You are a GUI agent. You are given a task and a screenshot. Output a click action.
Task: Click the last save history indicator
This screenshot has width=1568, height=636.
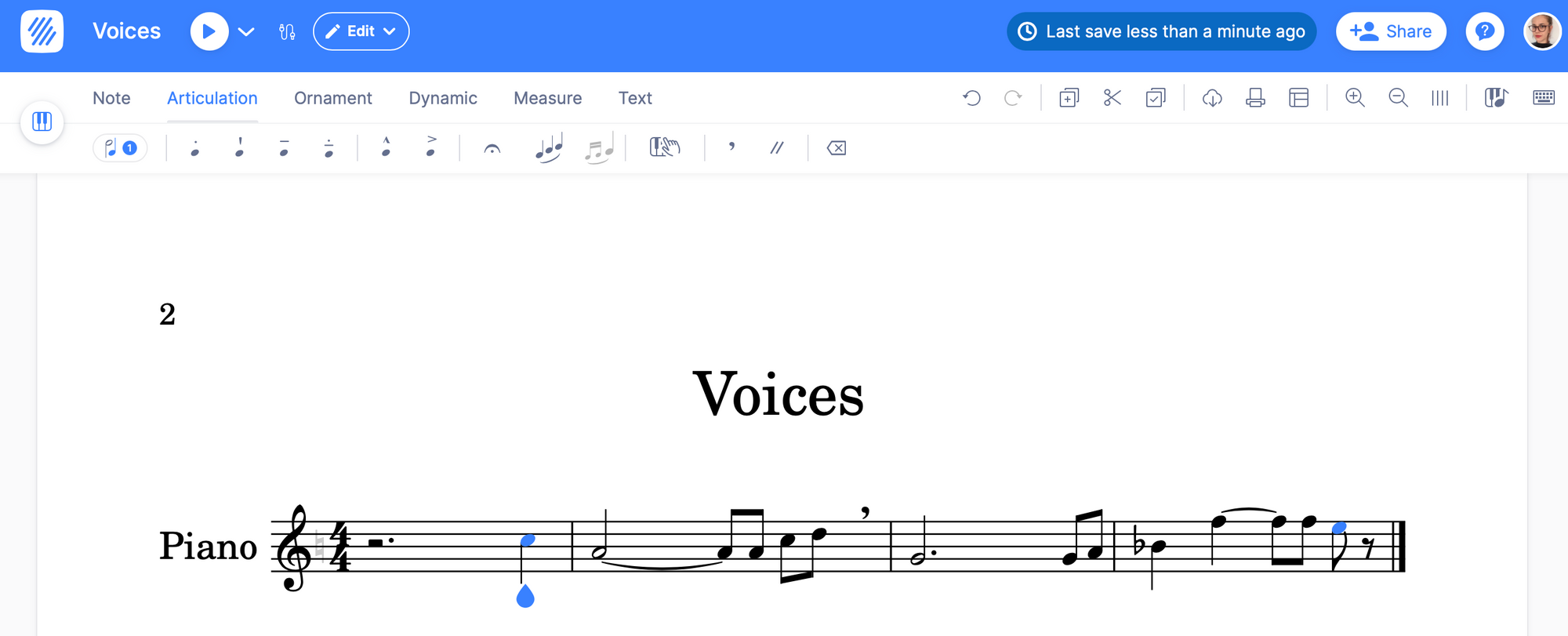tap(1161, 31)
